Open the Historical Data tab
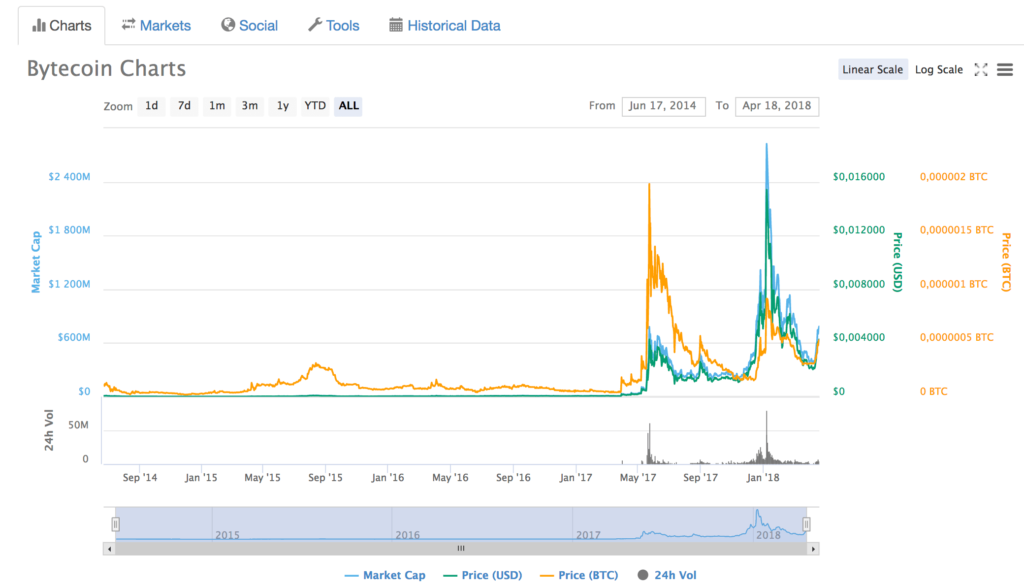 [x=445, y=25]
